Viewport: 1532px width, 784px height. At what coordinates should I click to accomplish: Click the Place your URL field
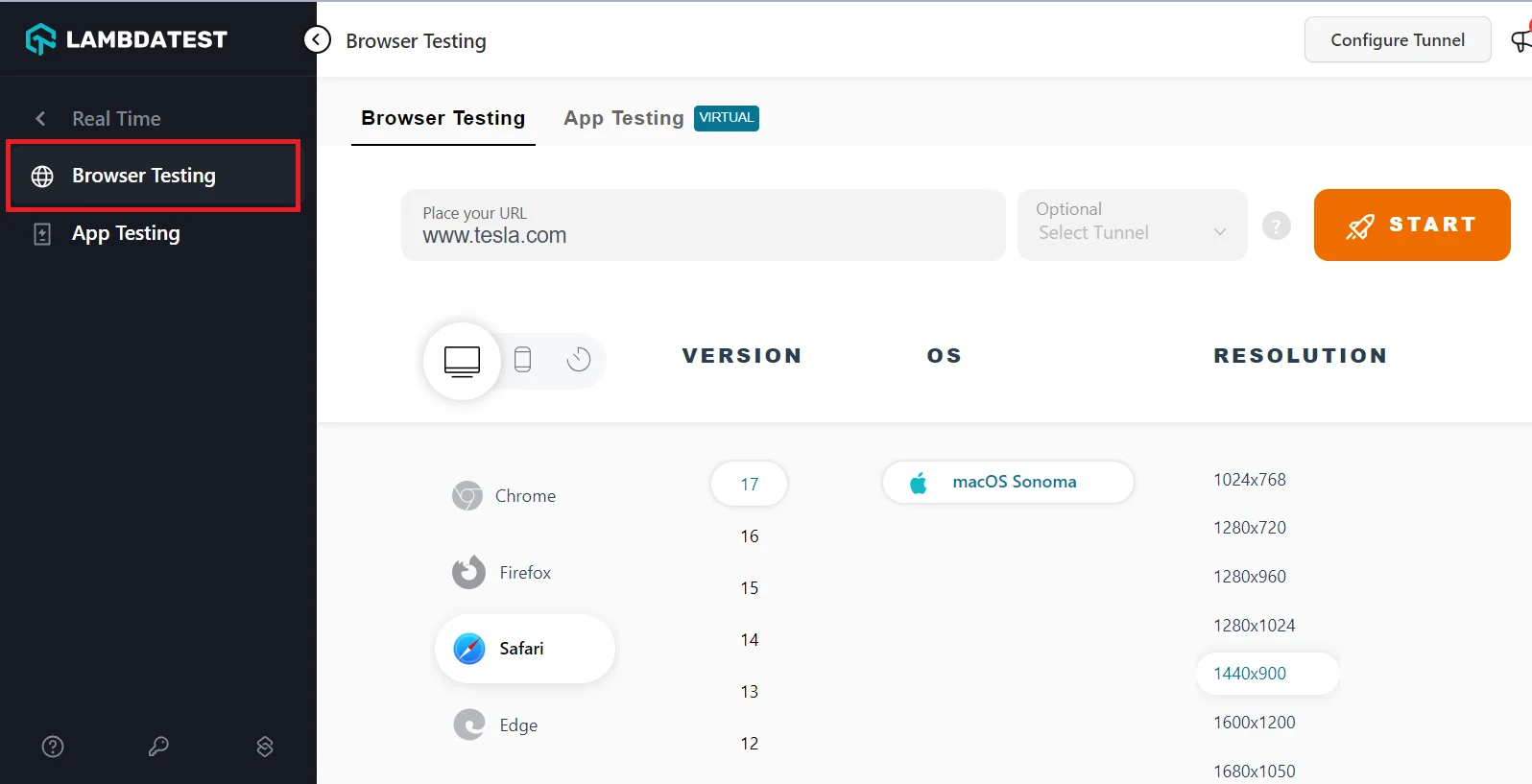pos(703,226)
